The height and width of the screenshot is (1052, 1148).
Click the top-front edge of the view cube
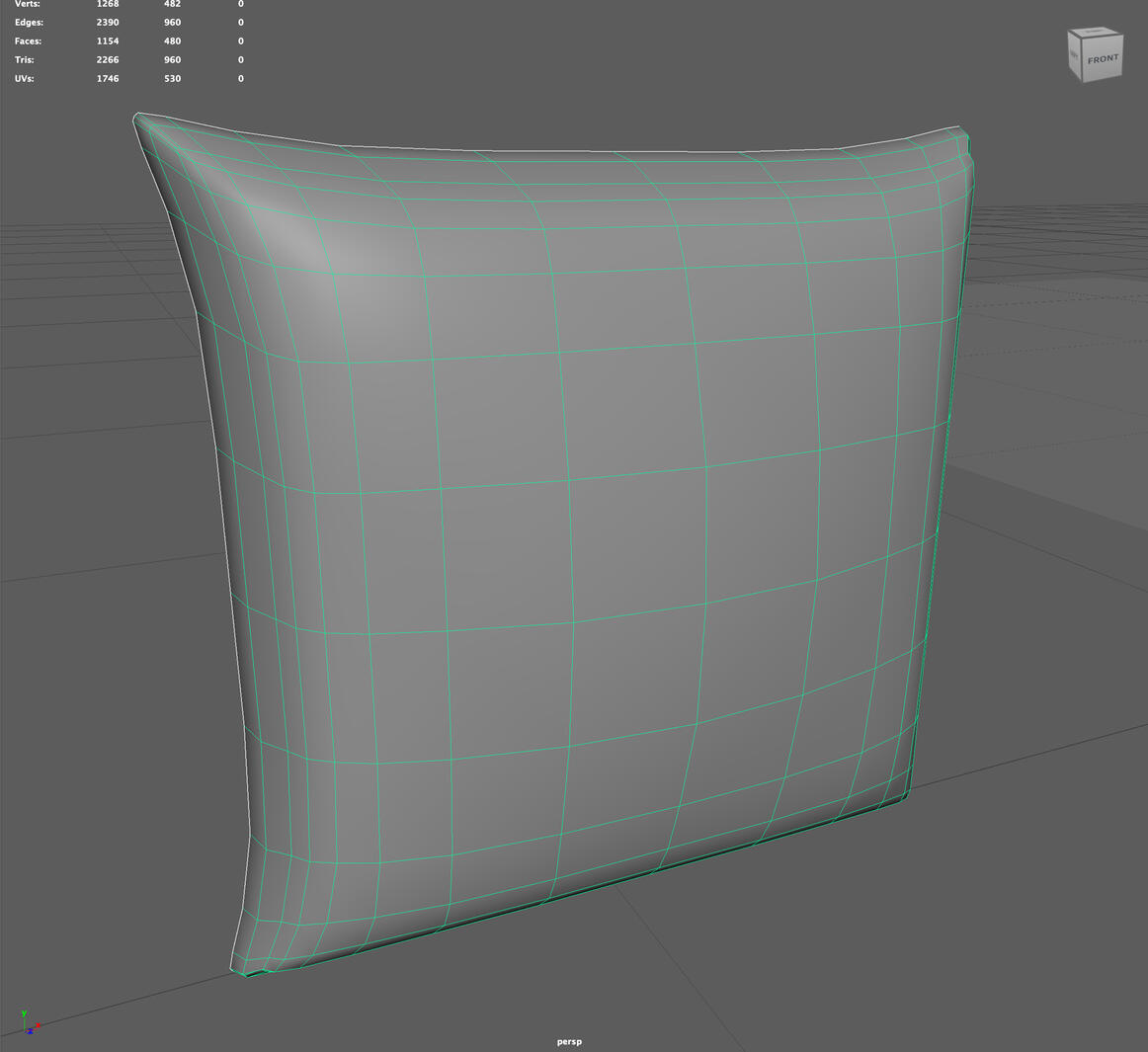(1100, 36)
